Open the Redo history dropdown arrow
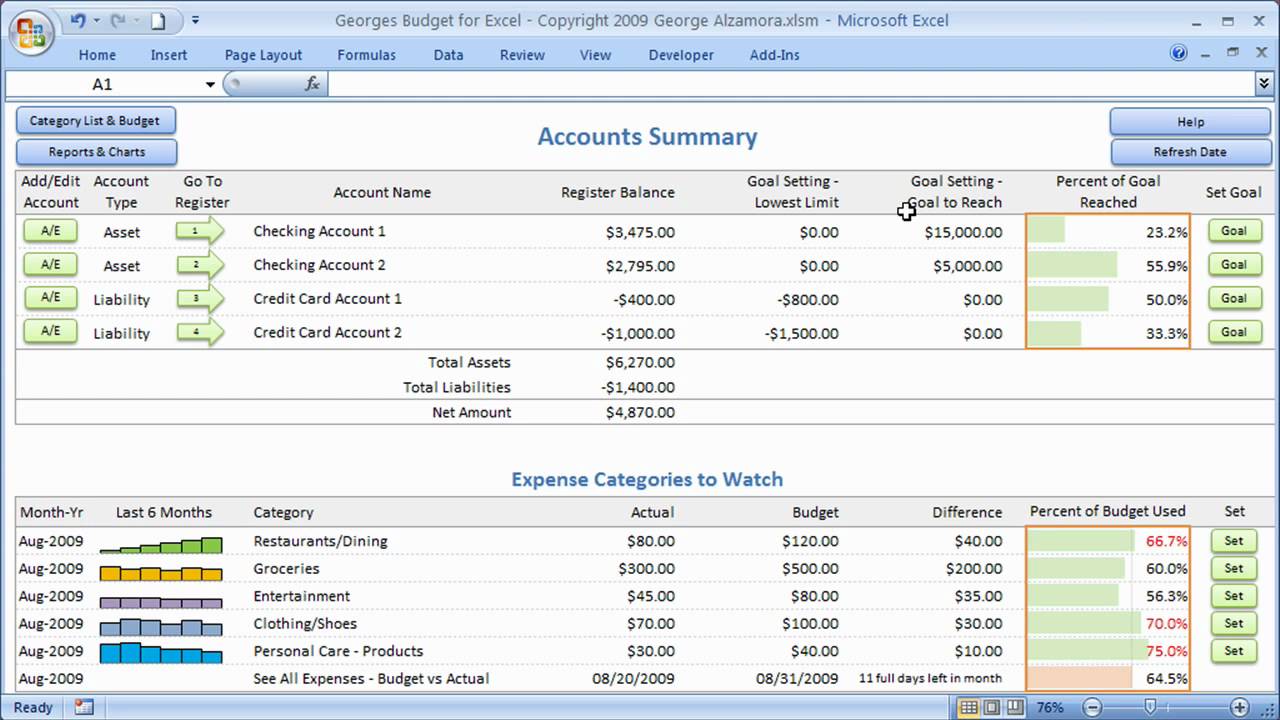The image size is (1280, 720). (x=135, y=20)
